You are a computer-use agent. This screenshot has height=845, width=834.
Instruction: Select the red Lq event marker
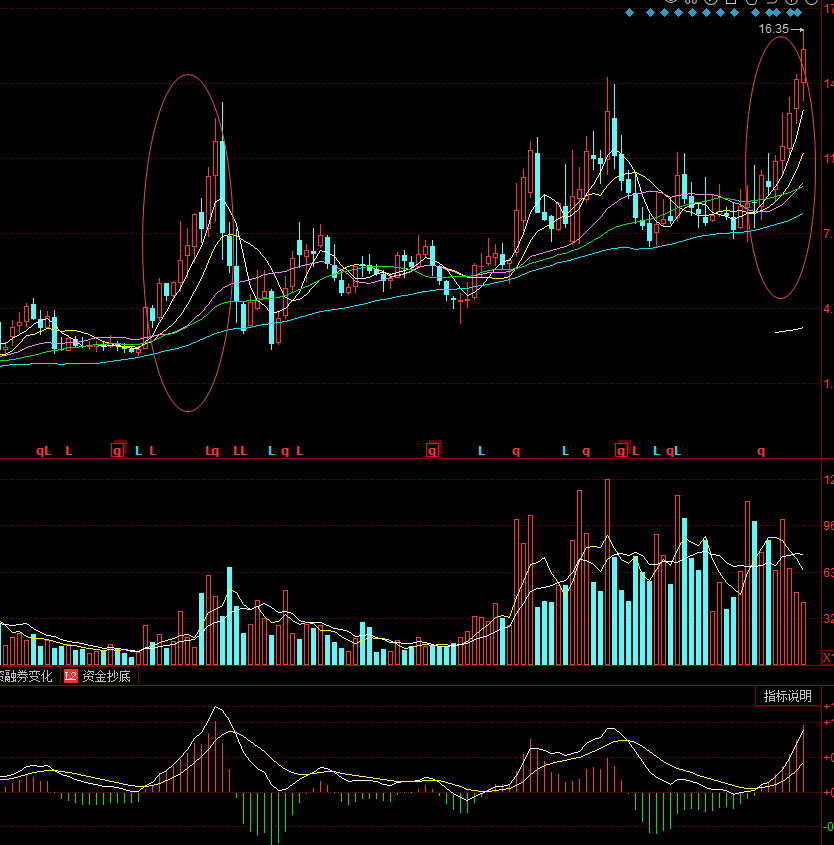click(x=212, y=451)
